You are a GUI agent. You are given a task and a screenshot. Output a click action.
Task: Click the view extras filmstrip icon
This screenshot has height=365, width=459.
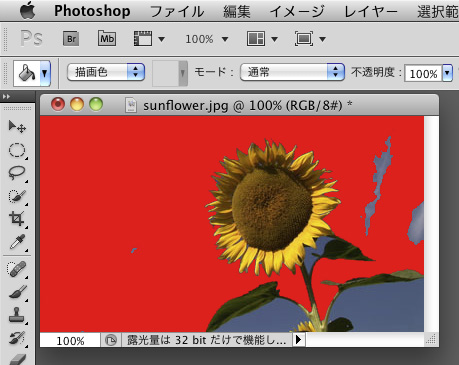click(x=143, y=39)
